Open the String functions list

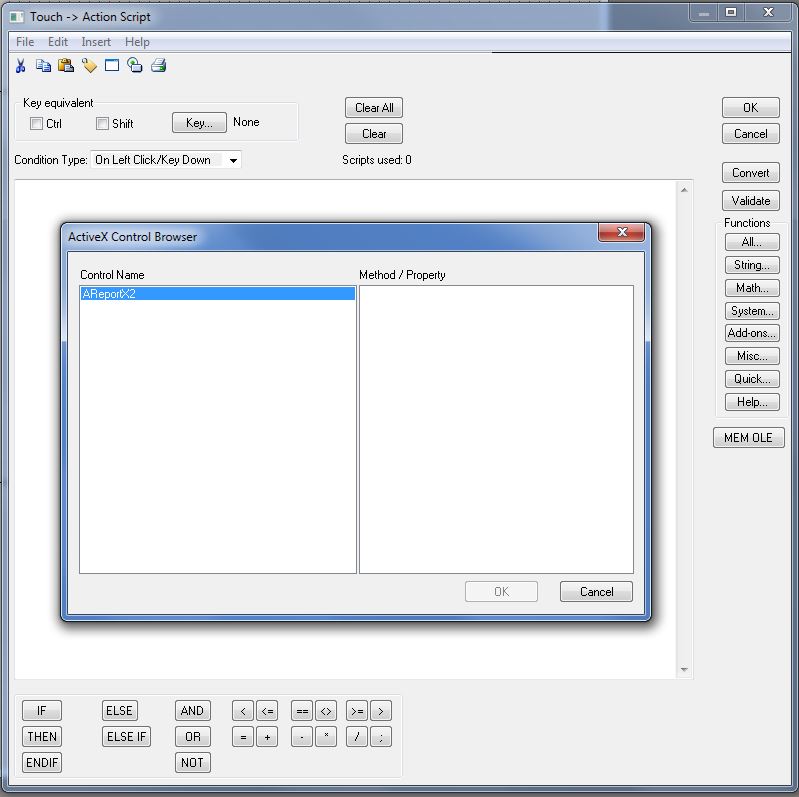click(751, 265)
